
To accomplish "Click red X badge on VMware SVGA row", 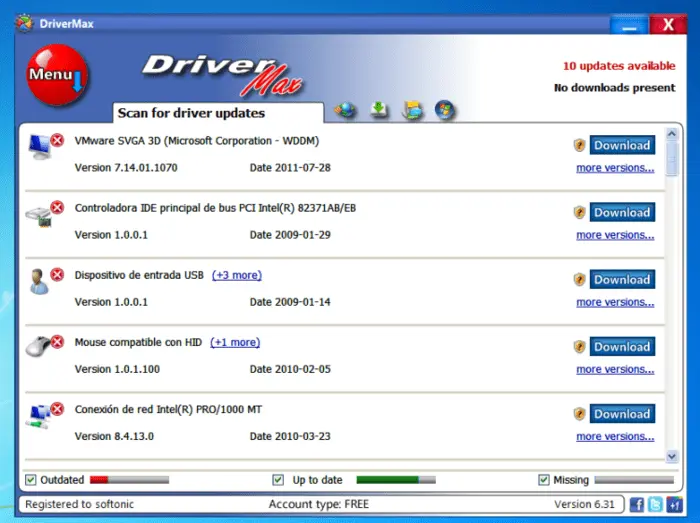I will pos(57,140).
